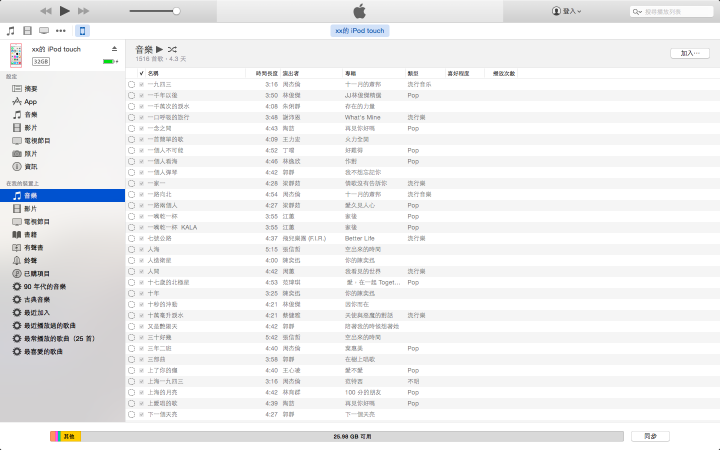Open the Movies library icon in toolbar
This screenshot has height=450, width=720.
pos(28,31)
